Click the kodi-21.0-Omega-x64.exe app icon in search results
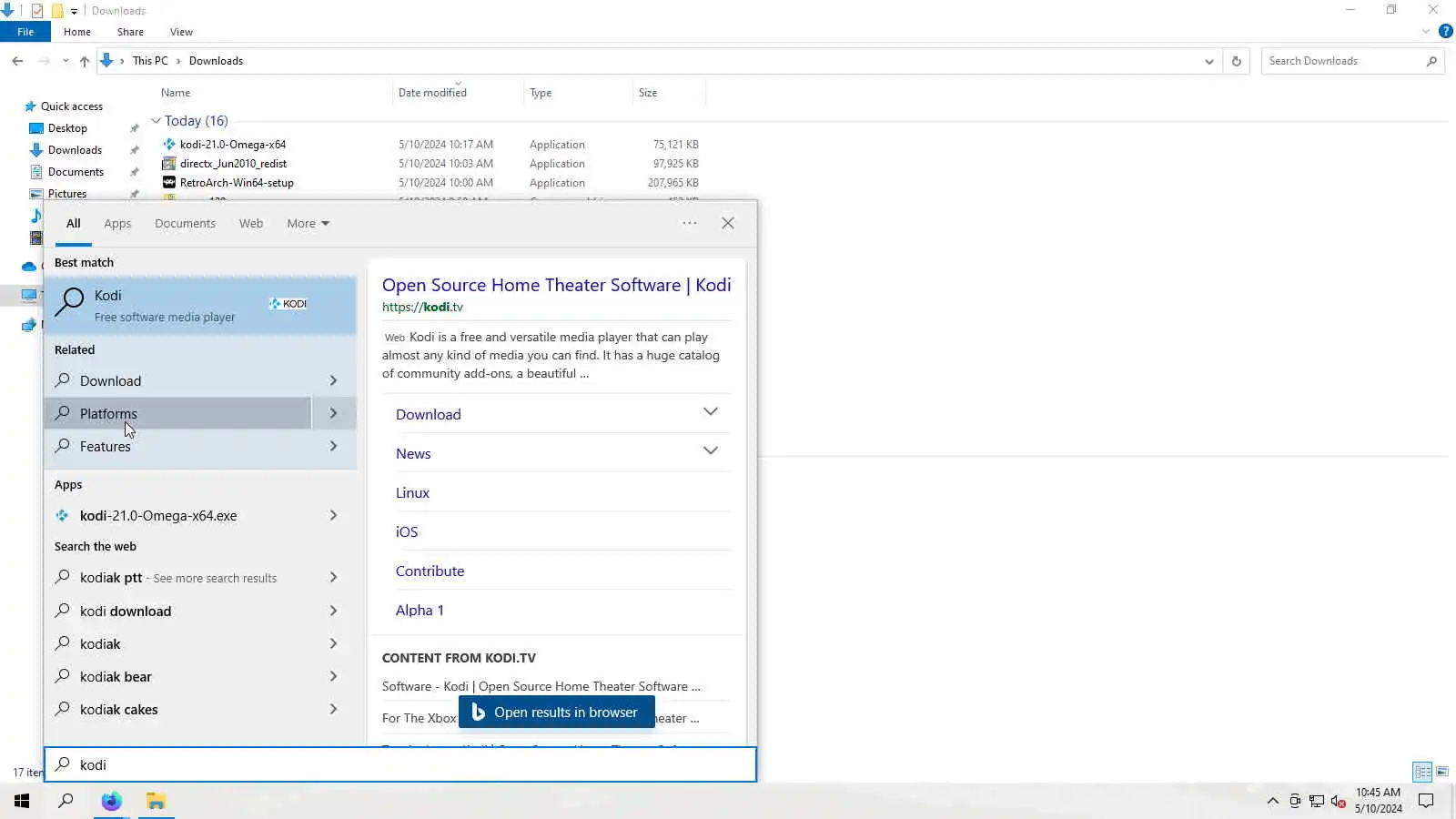 [x=62, y=515]
